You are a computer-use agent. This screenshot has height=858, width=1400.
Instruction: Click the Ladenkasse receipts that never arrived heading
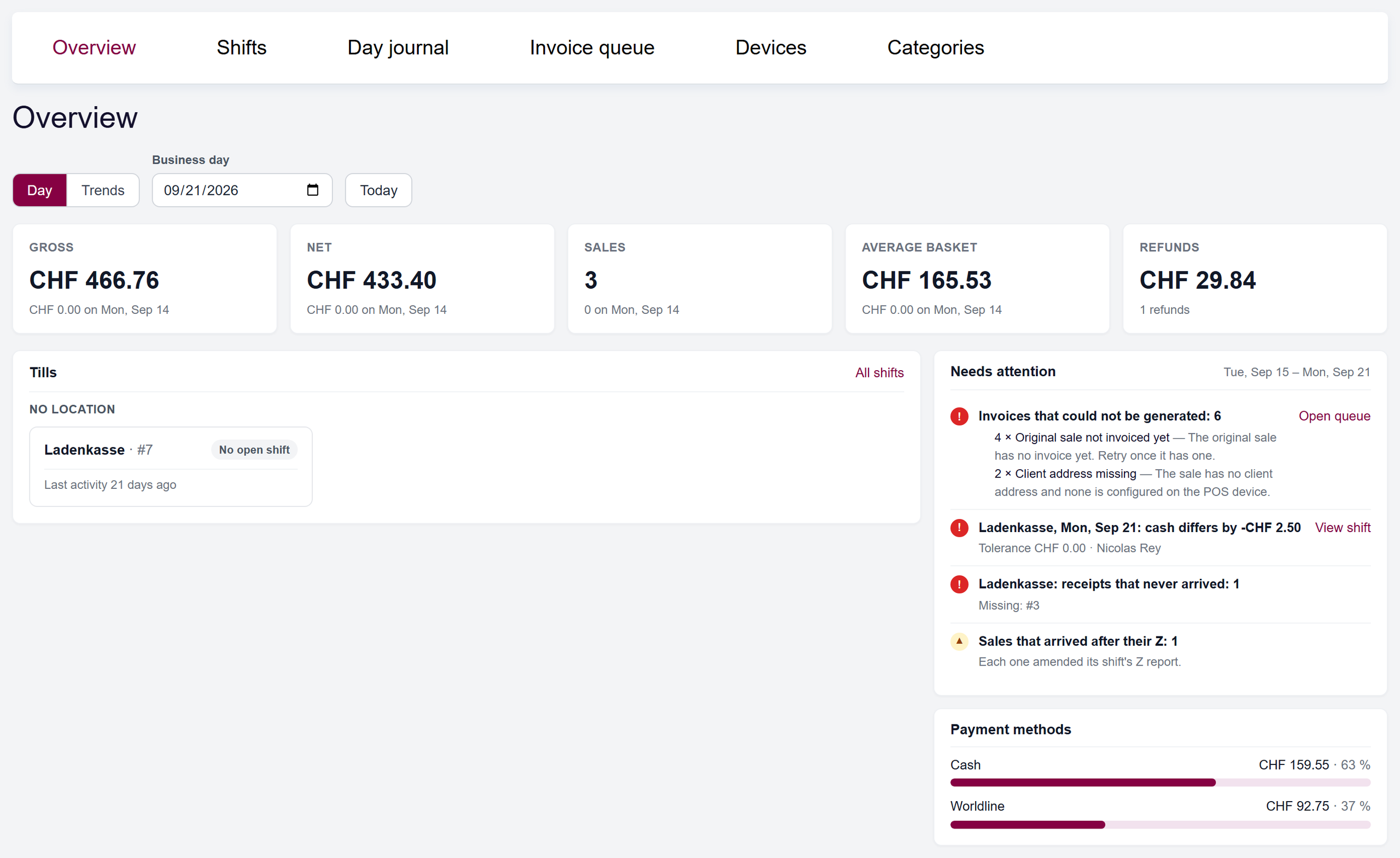pos(1109,584)
